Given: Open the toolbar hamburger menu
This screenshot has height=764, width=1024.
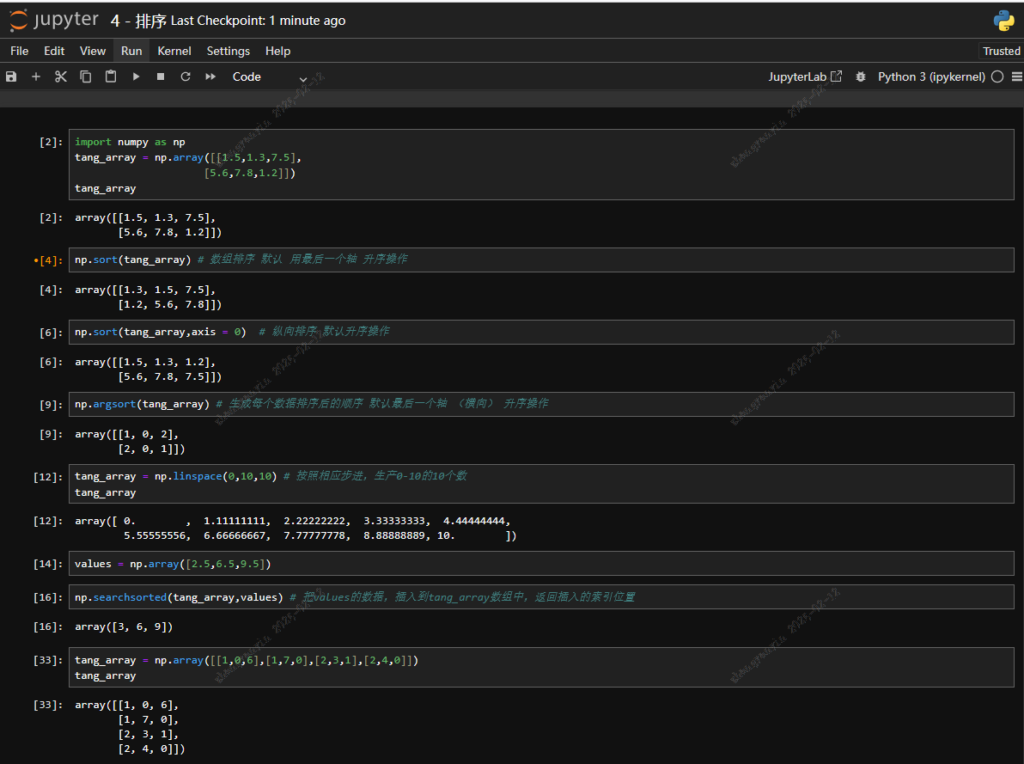Looking at the screenshot, I should pyautogui.click(x=1017, y=76).
